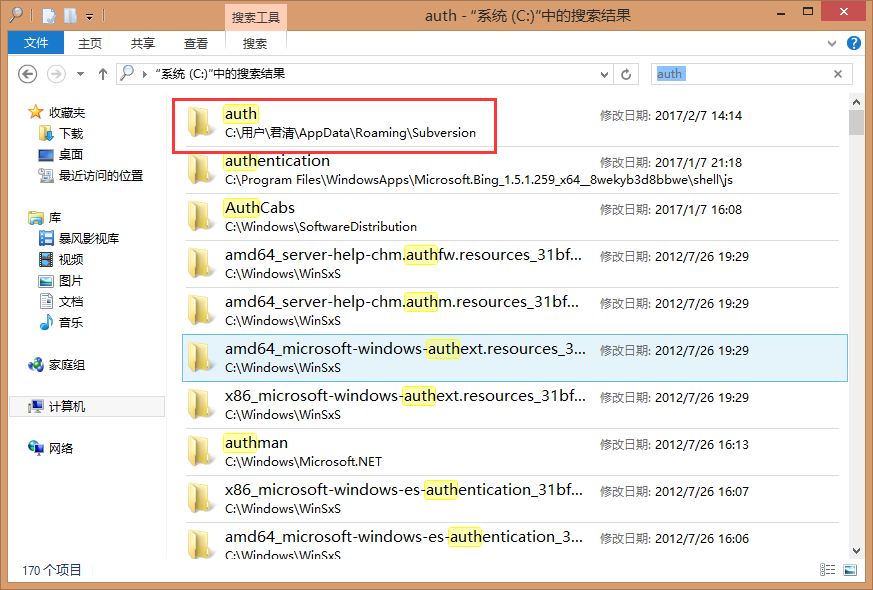Select x86_microsoft-windows-es-authentication folder
The width and height of the screenshot is (873, 590).
(x=511, y=499)
